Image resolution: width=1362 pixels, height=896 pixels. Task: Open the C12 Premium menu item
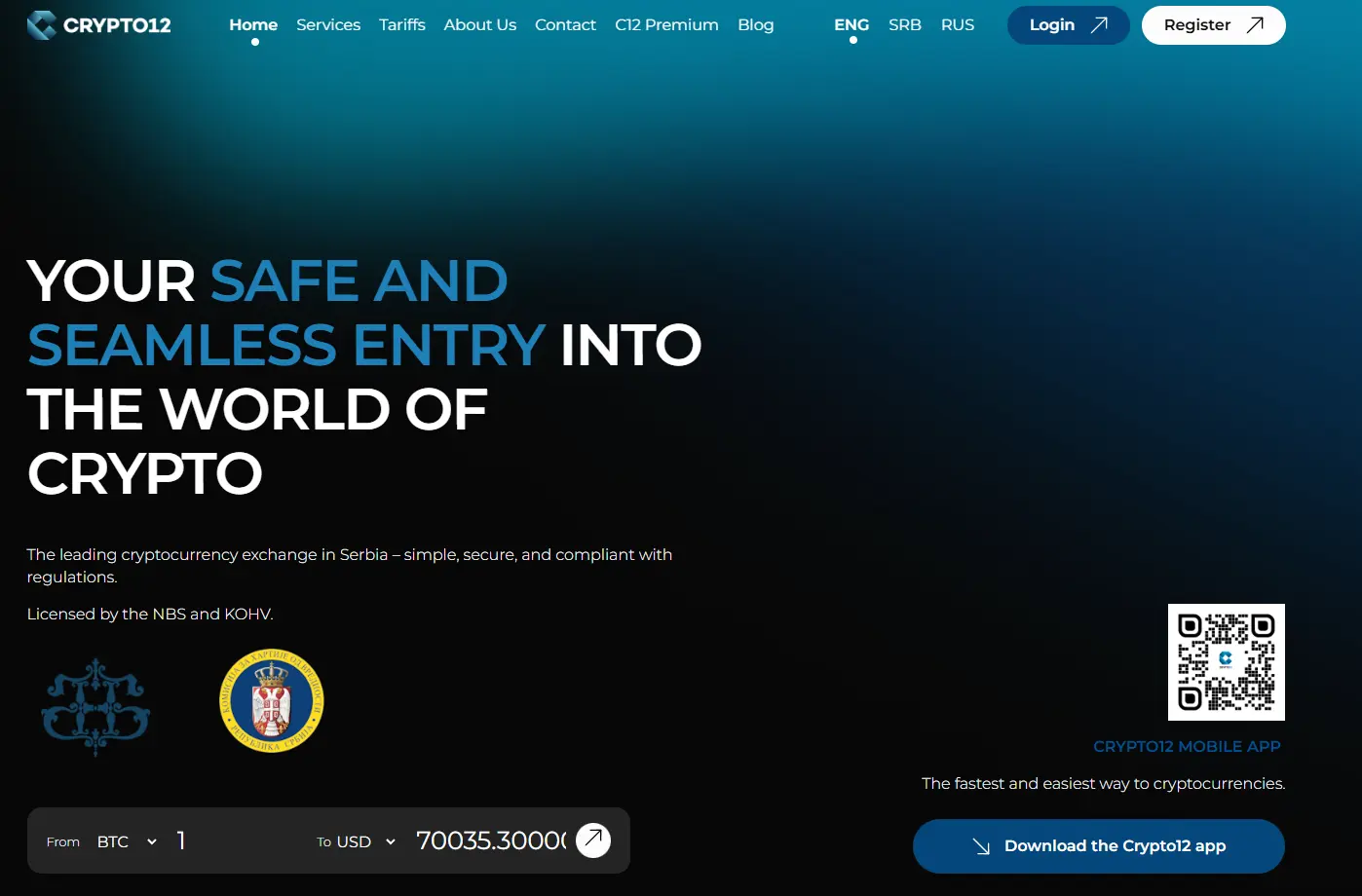[x=666, y=25]
